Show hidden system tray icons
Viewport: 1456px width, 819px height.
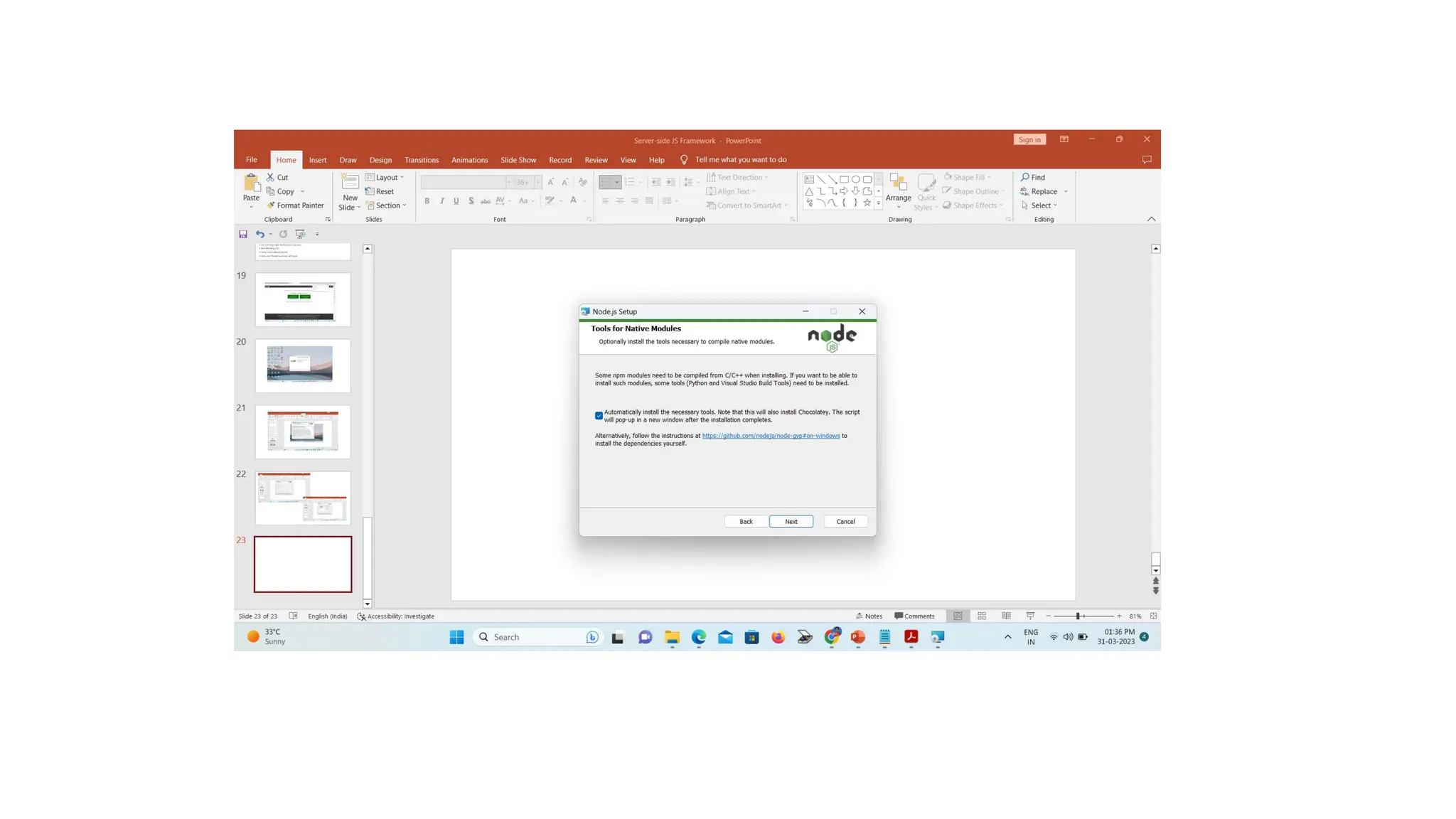tap(1007, 637)
